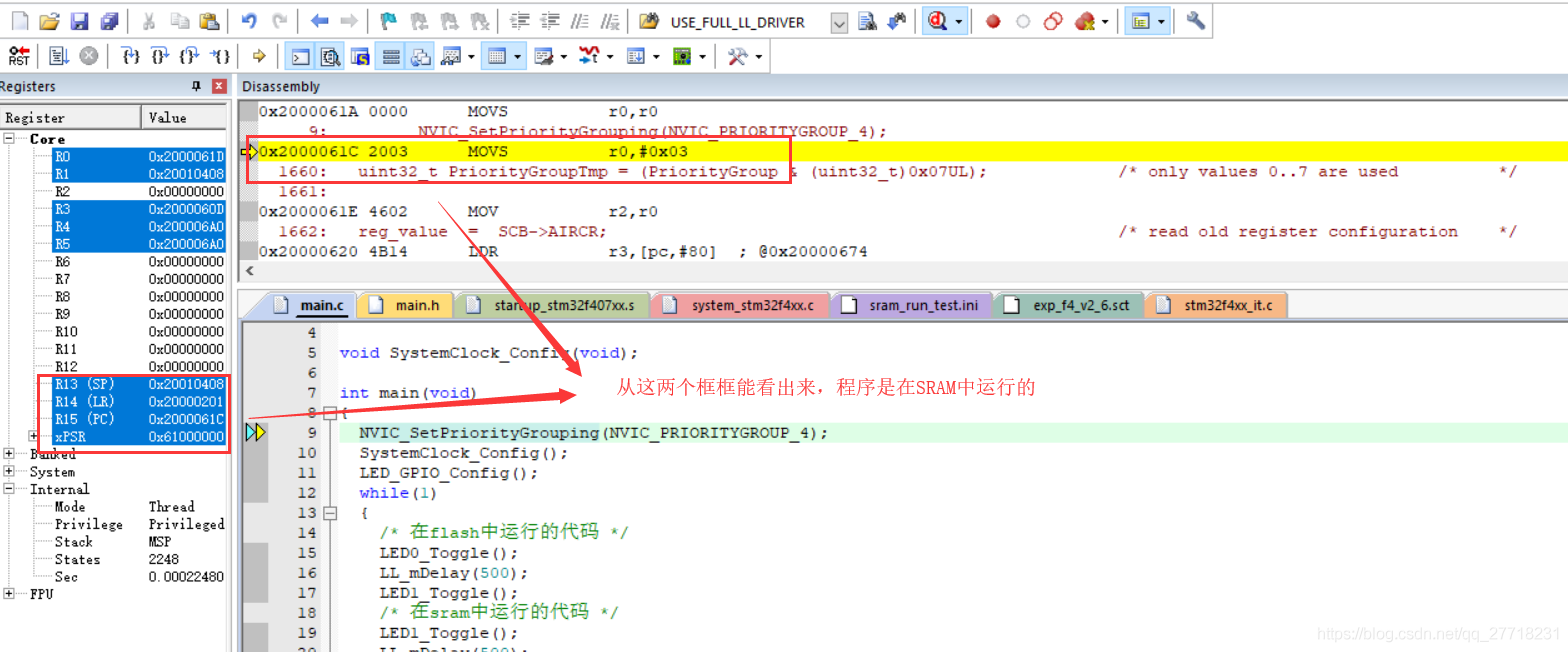
Task: Collapse the main function fold at line 8
Action: pyautogui.click(x=330, y=413)
